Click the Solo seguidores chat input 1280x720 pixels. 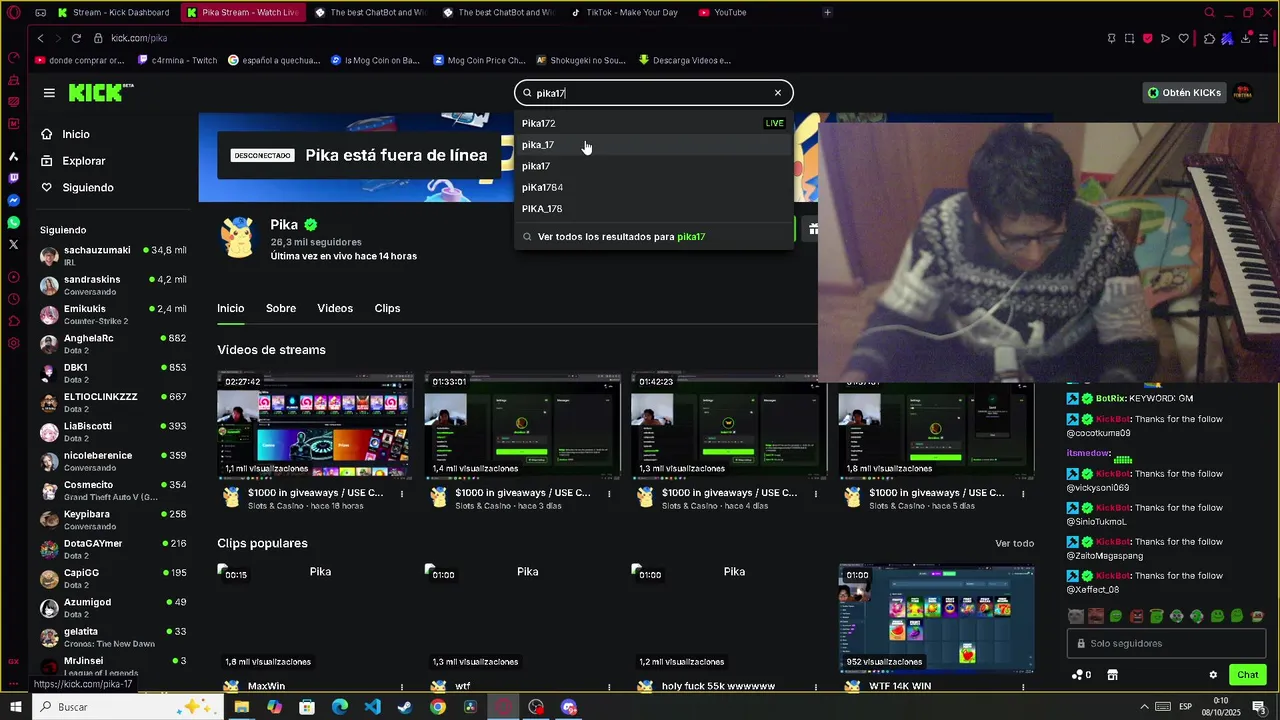(1166, 644)
